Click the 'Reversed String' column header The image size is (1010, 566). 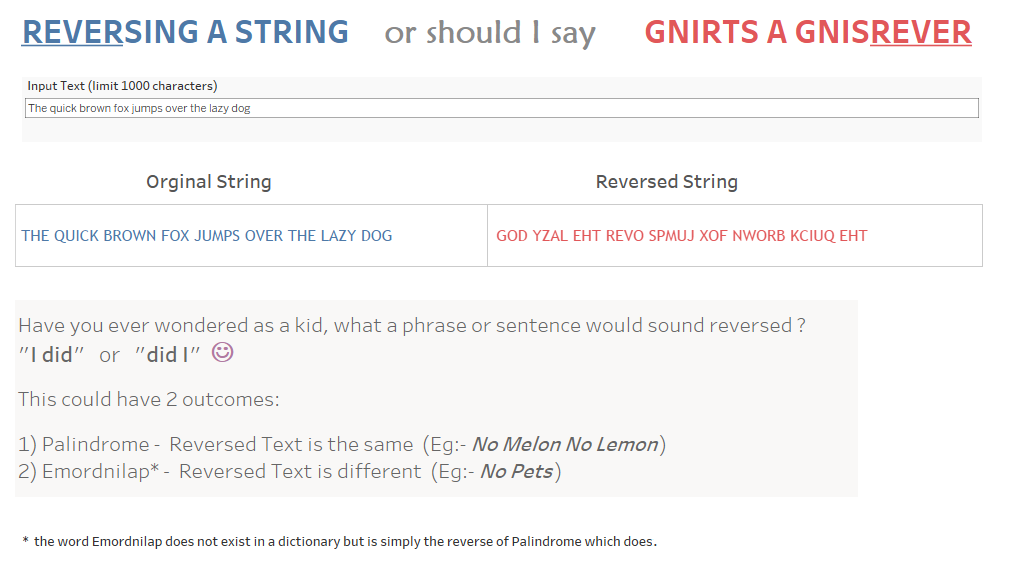click(667, 182)
